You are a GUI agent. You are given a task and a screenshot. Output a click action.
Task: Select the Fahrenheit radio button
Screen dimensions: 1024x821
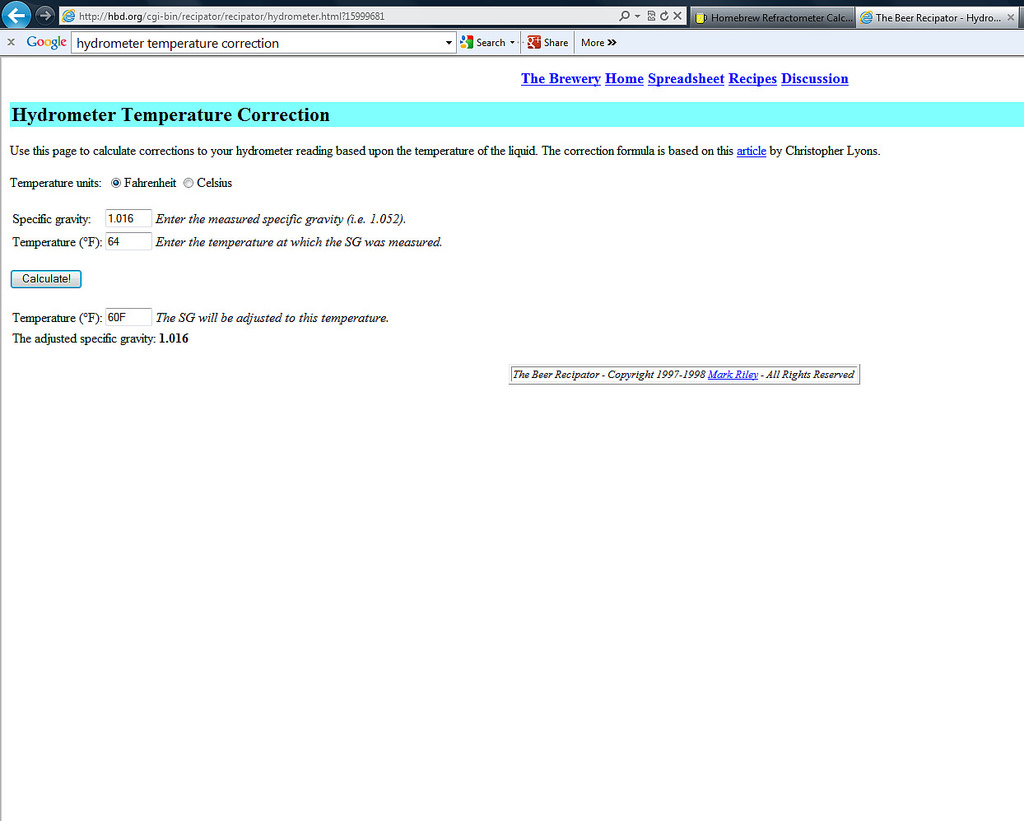[x=116, y=183]
